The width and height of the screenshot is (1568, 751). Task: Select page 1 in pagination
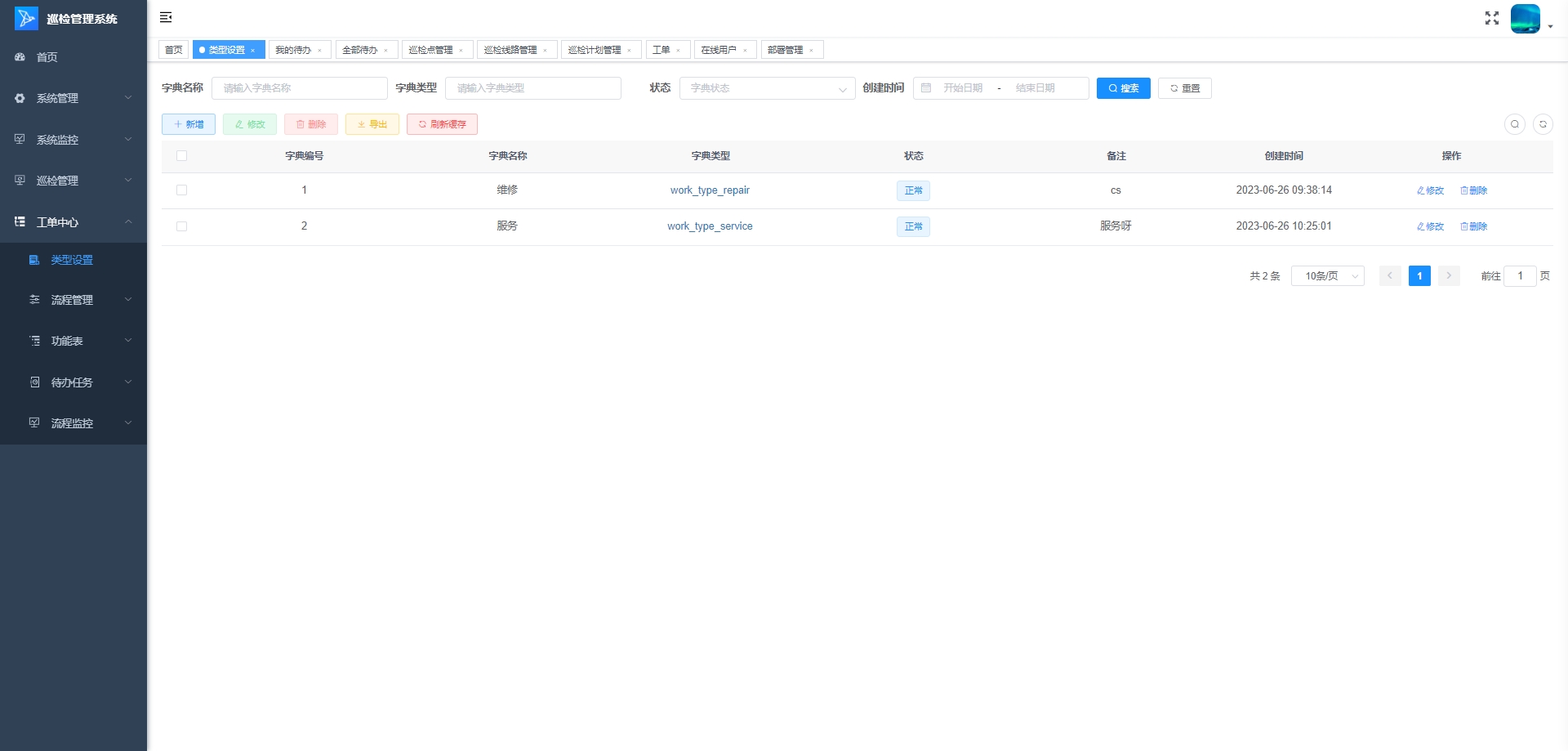[x=1419, y=276]
